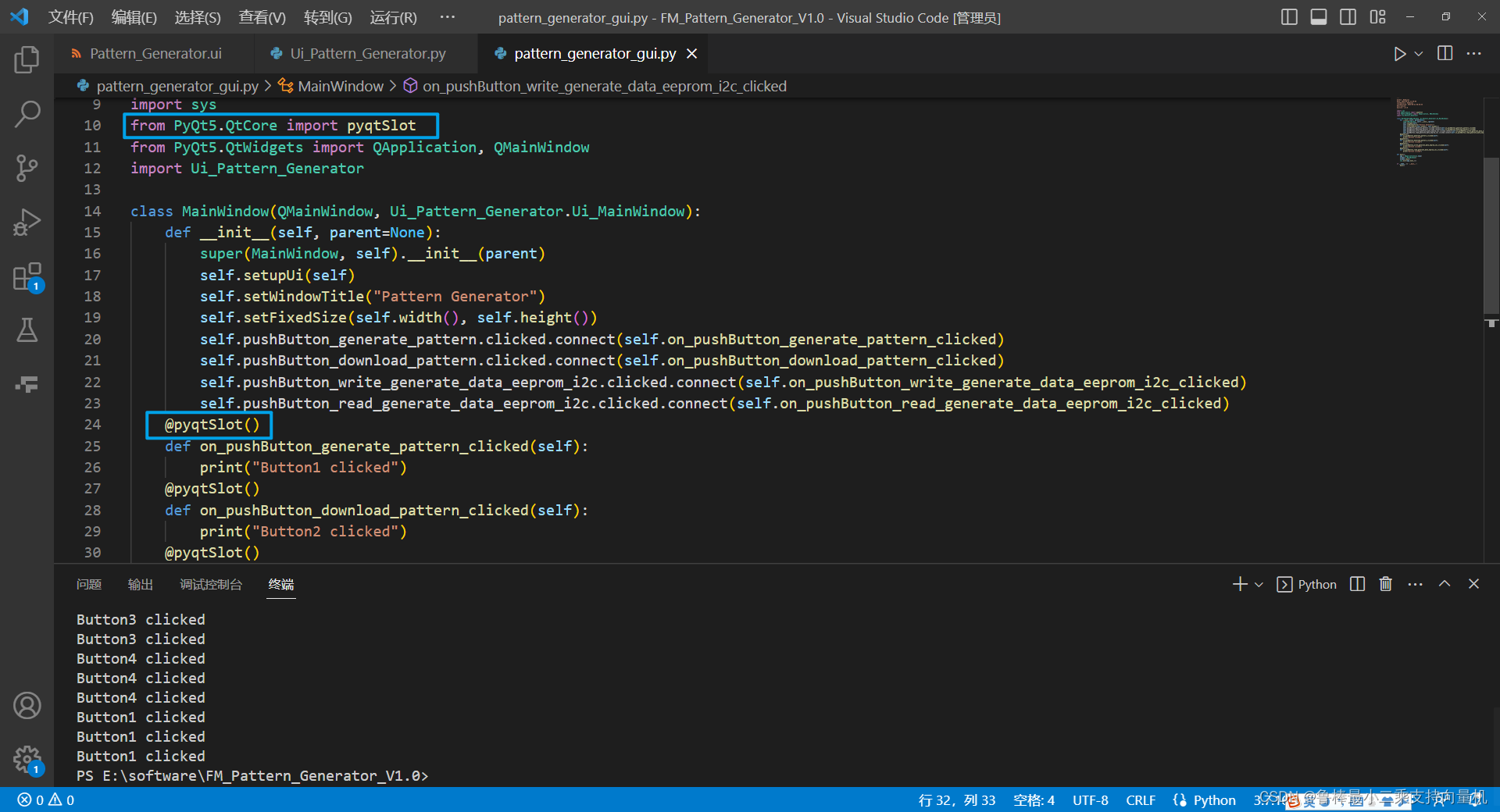Viewport: 1500px width, 812px height.
Task: Click line number 24 in gutter
Action: 92,425
